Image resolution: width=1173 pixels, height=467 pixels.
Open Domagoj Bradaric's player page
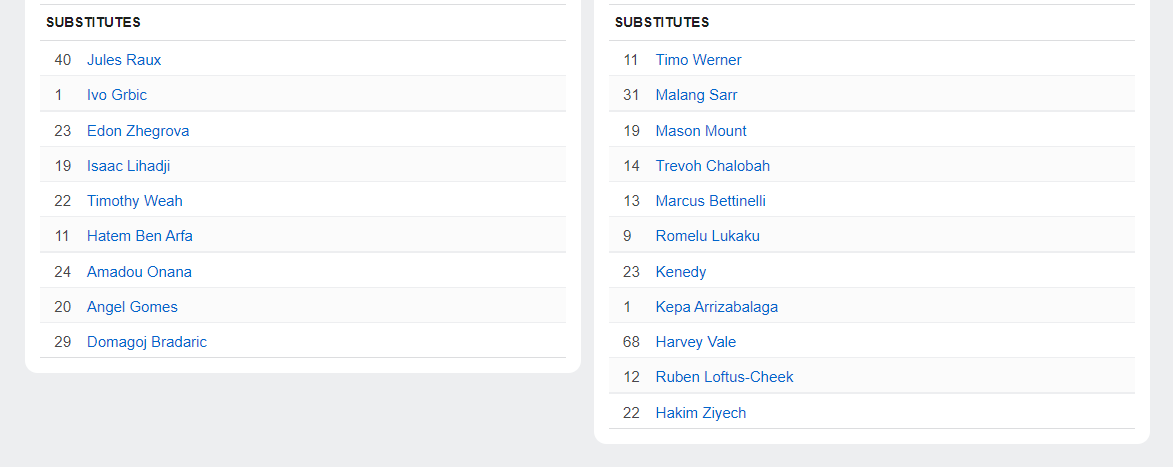(147, 342)
